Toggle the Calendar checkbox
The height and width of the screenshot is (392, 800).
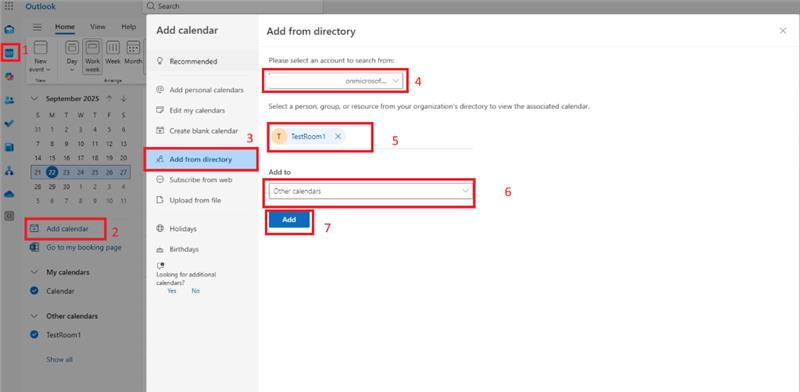35,291
